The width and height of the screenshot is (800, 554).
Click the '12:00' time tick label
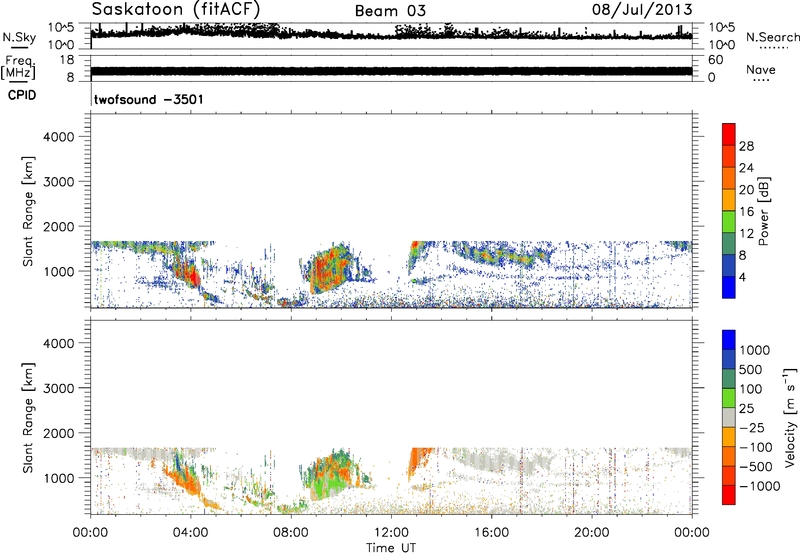point(391,533)
